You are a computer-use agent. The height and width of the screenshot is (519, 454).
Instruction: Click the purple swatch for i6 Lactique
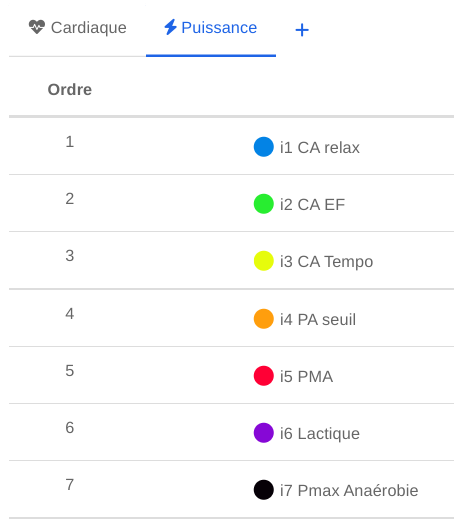[x=264, y=433]
